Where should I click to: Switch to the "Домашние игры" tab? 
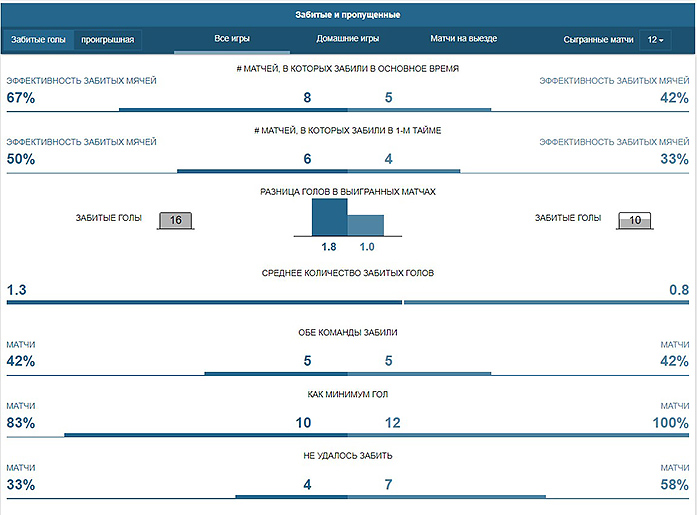pyautogui.click(x=347, y=39)
